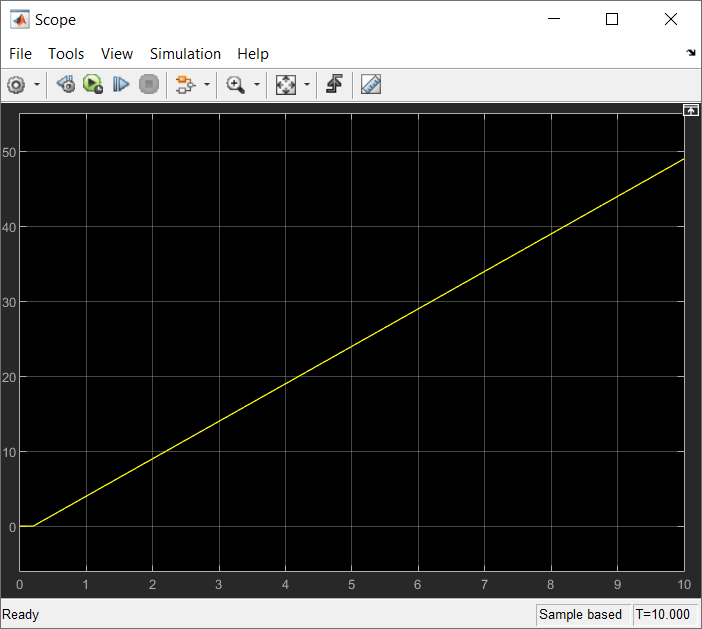Screen dimensions: 702x629
Task: Expand the Scale Axes options arrow
Action: tap(307, 85)
